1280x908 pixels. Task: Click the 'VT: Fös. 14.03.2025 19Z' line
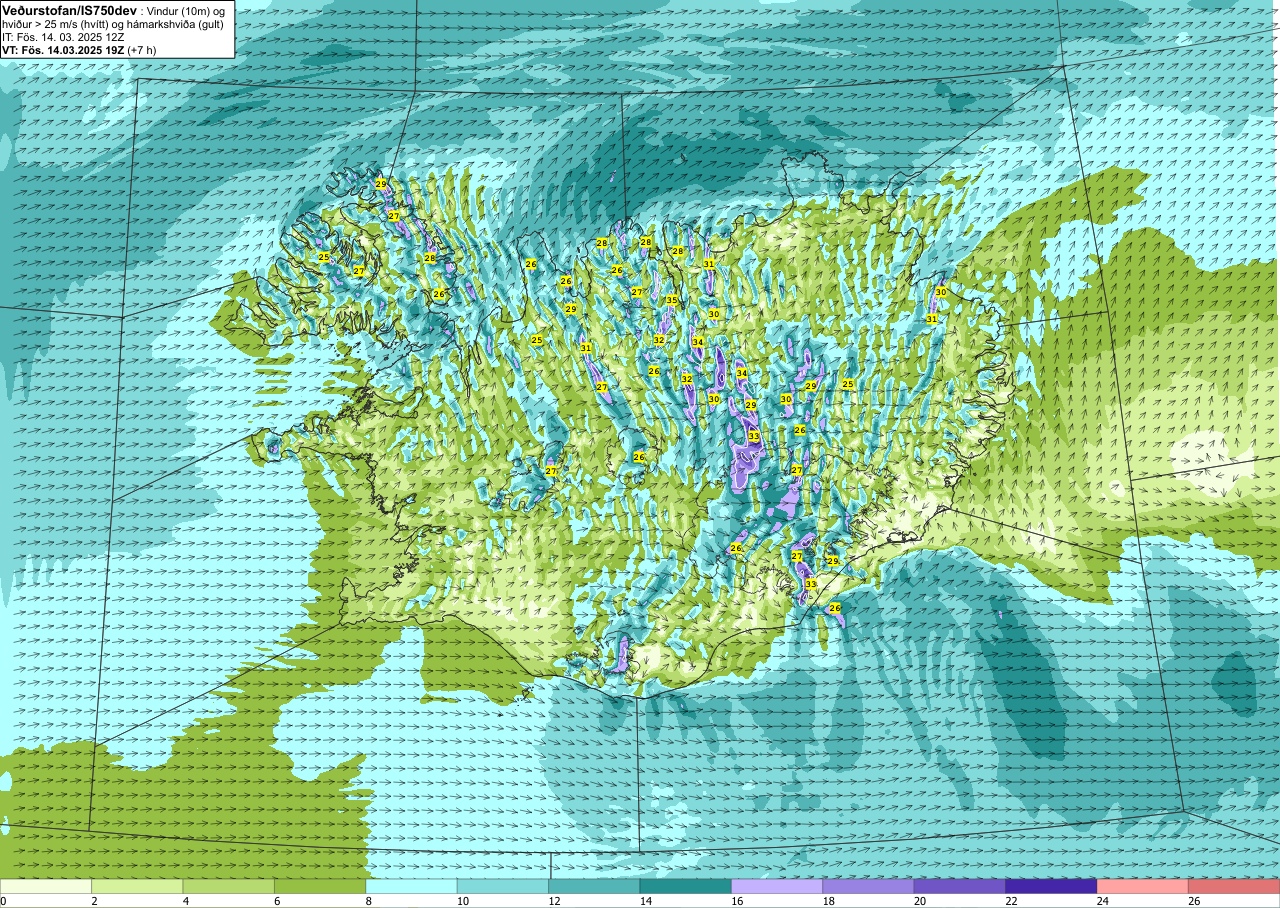(64, 50)
